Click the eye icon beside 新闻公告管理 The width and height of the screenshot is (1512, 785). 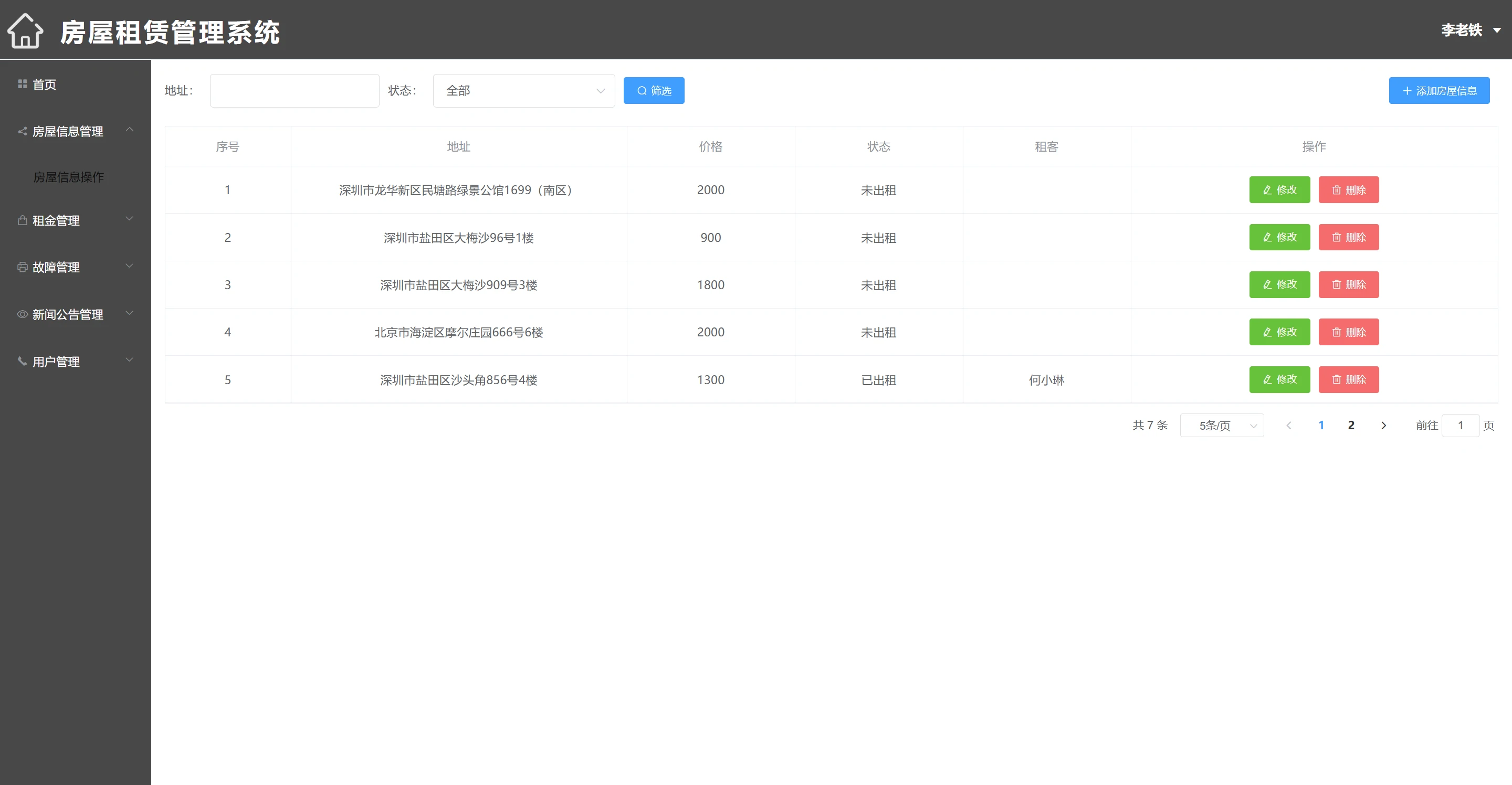(22, 314)
